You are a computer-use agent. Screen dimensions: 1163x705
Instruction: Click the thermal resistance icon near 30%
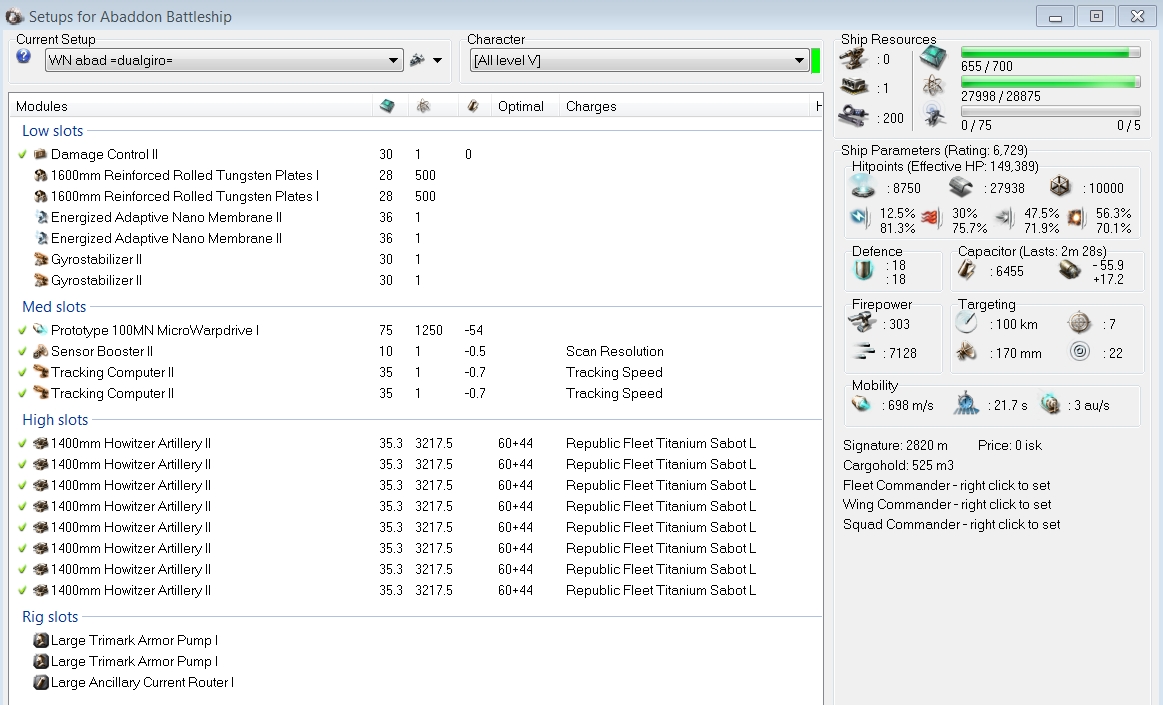click(930, 218)
